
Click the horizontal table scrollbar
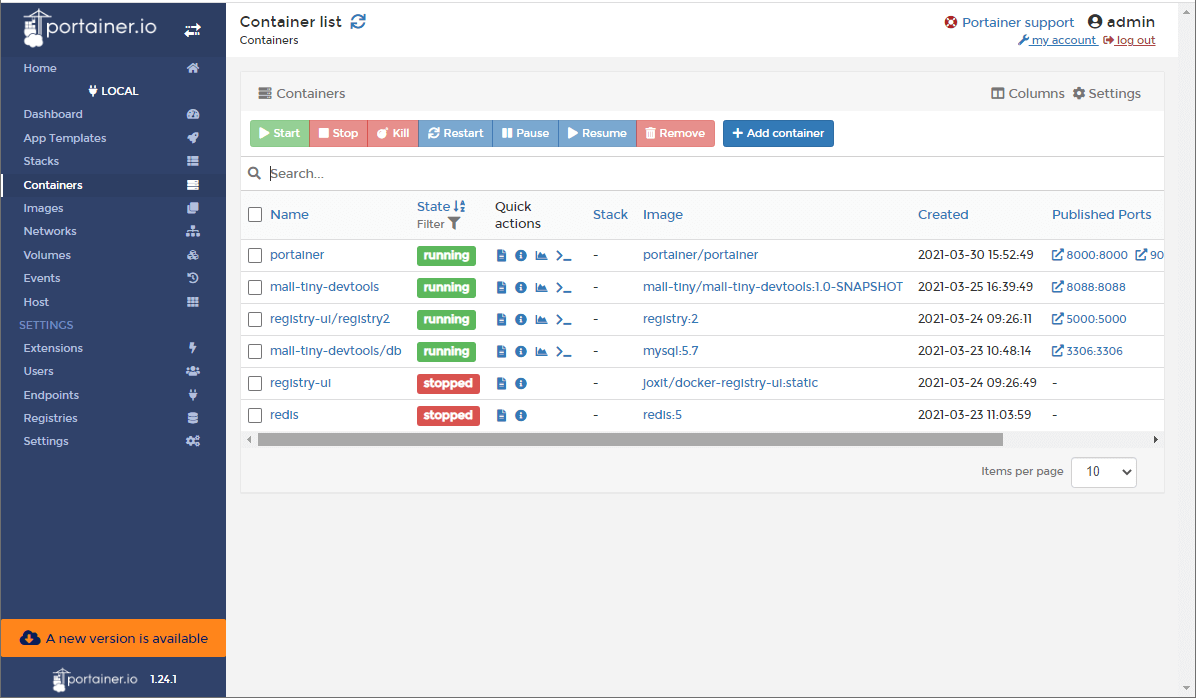630,439
